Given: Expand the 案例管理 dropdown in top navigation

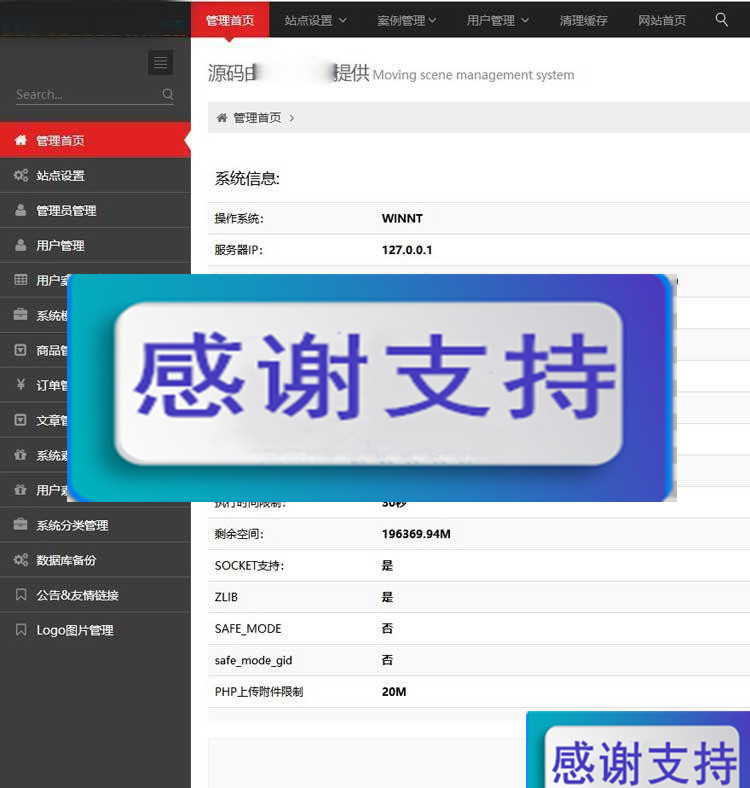Looking at the screenshot, I should 407,20.
